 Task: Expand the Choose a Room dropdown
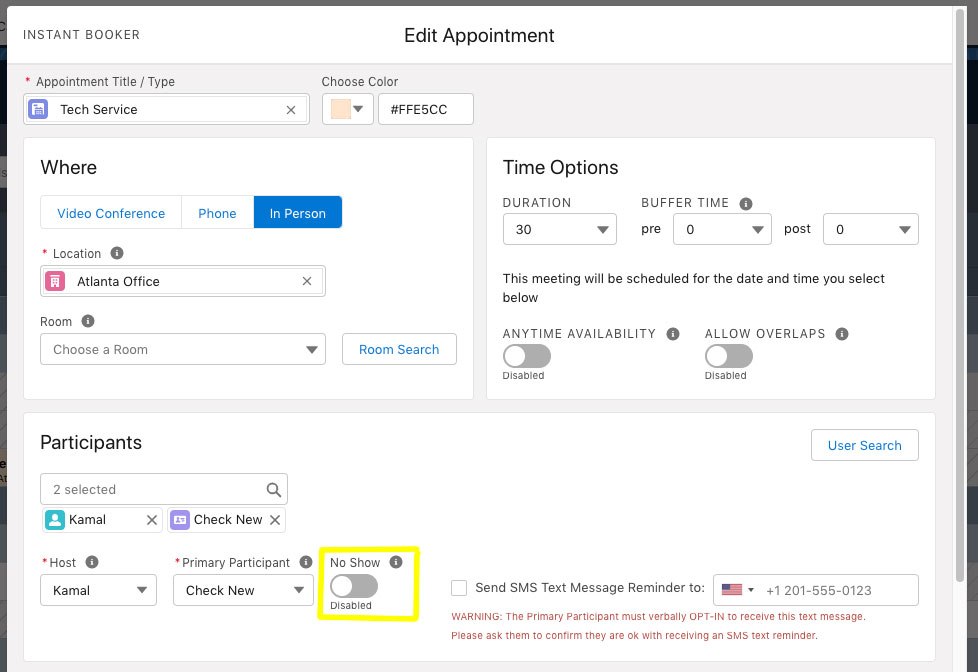point(183,350)
